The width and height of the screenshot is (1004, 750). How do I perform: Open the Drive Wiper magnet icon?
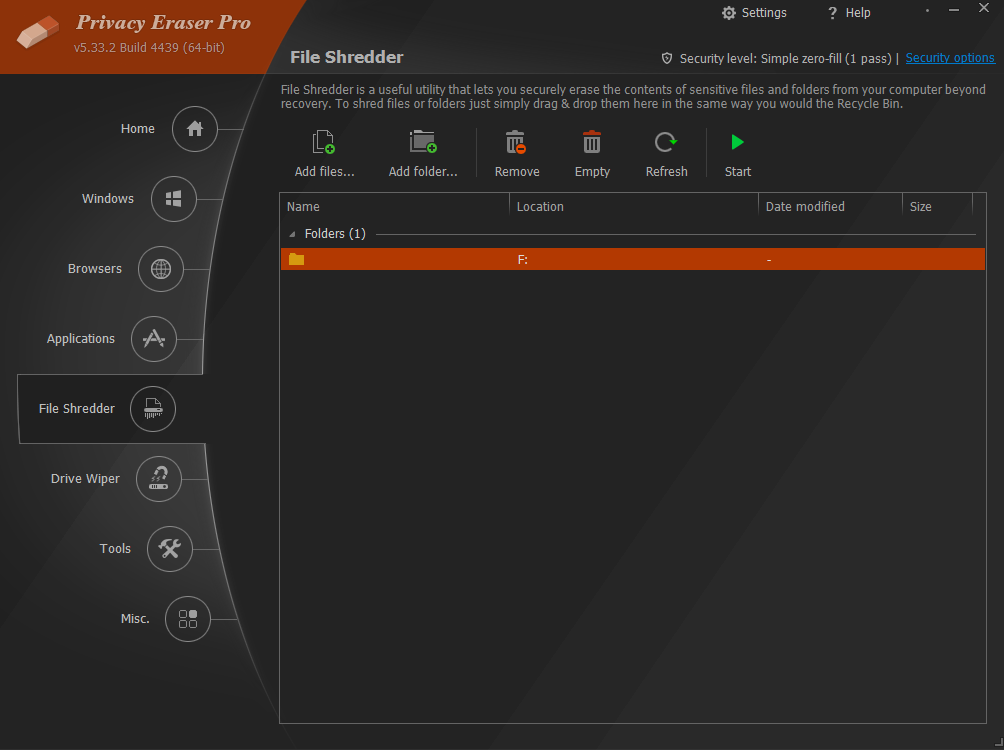coord(159,478)
